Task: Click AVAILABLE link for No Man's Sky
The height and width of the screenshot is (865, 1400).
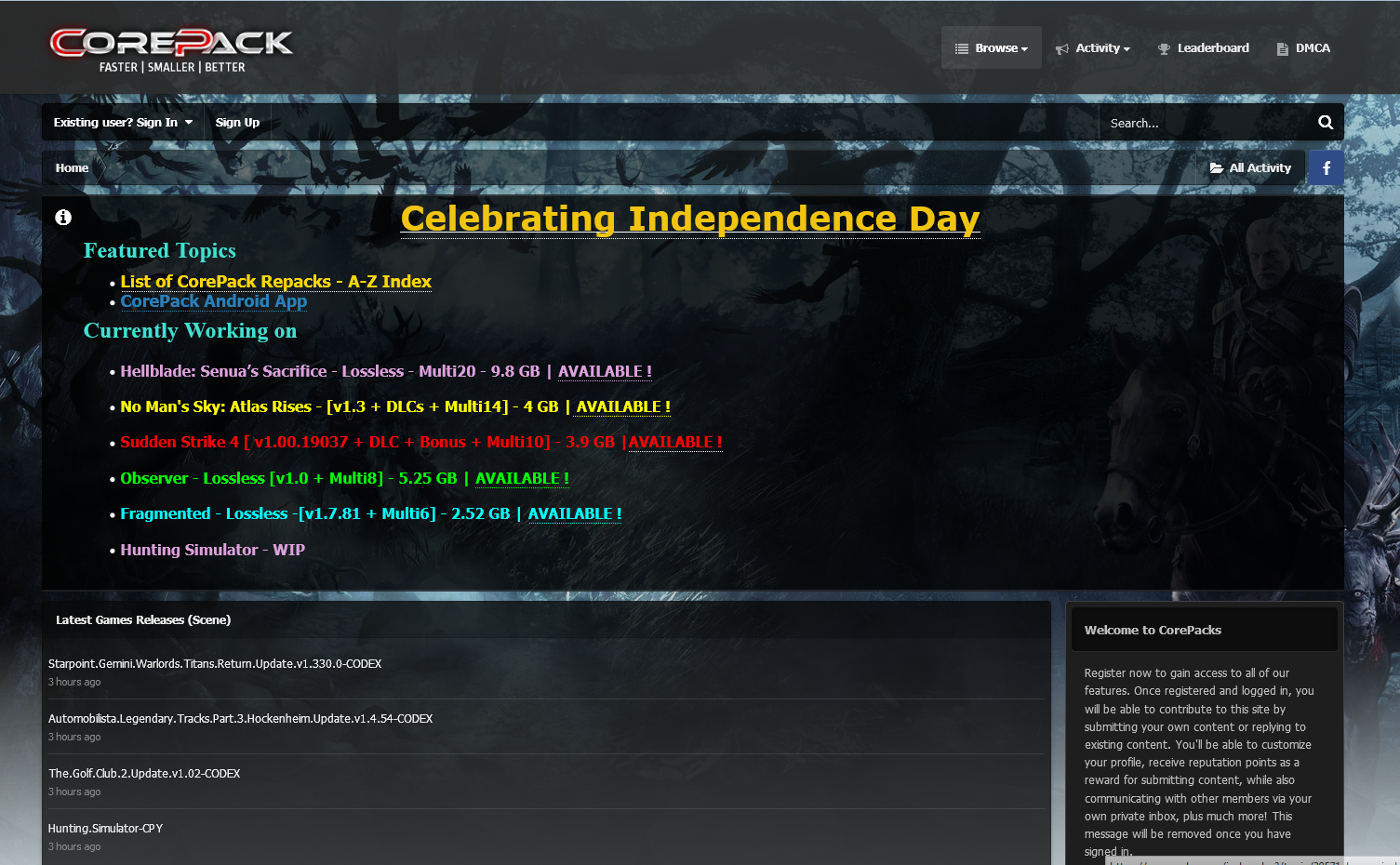Action: pos(623,406)
